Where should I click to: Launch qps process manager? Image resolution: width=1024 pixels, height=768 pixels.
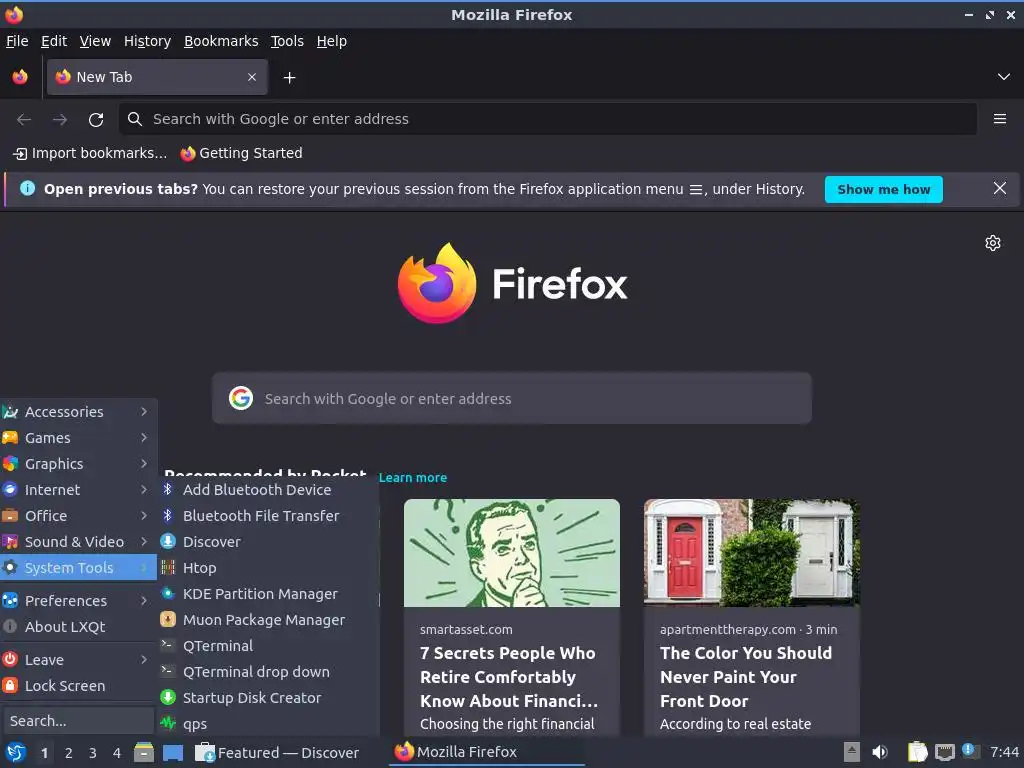pyautogui.click(x=268, y=724)
